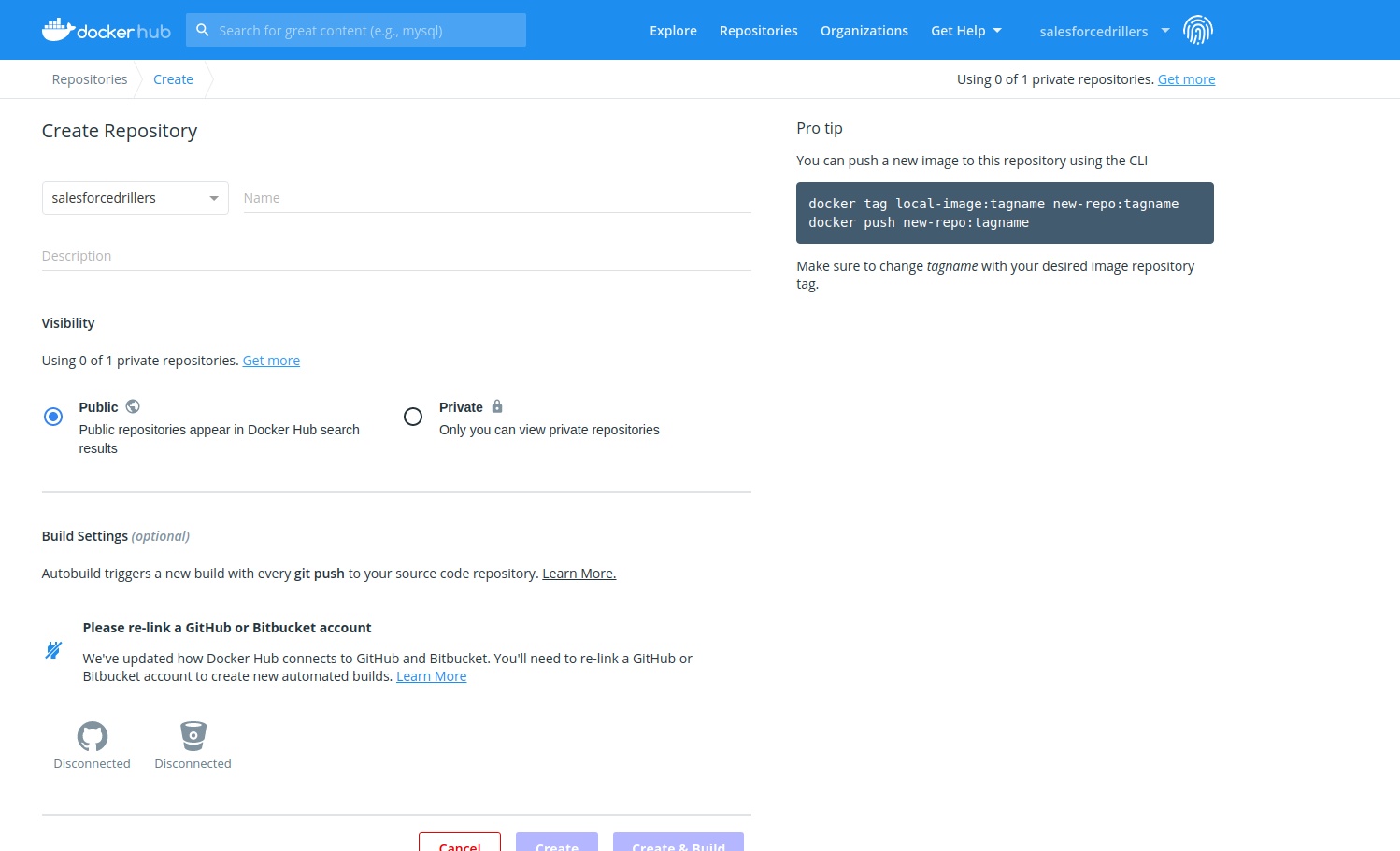Go to Explore in the top navigation
Image resolution: width=1400 pixels, height=851 pixels.
click(x=674, y=31)
